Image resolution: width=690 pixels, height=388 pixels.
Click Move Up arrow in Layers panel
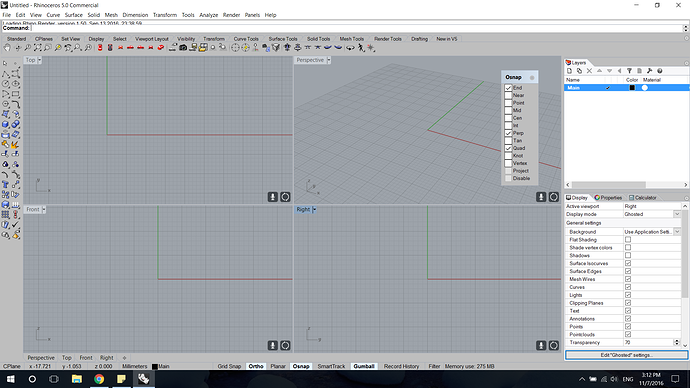(x=599, y=71)
